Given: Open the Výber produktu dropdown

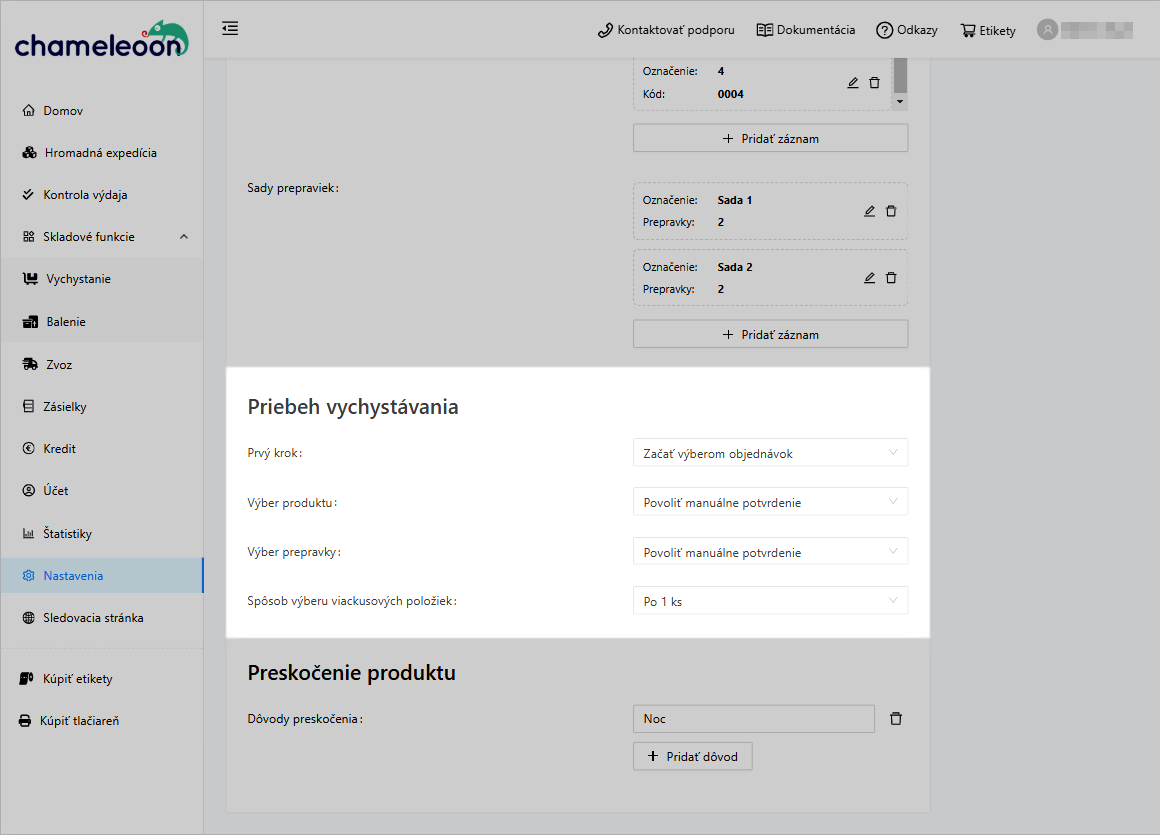Looking at the screenshot, I should [x=770, y=501].
